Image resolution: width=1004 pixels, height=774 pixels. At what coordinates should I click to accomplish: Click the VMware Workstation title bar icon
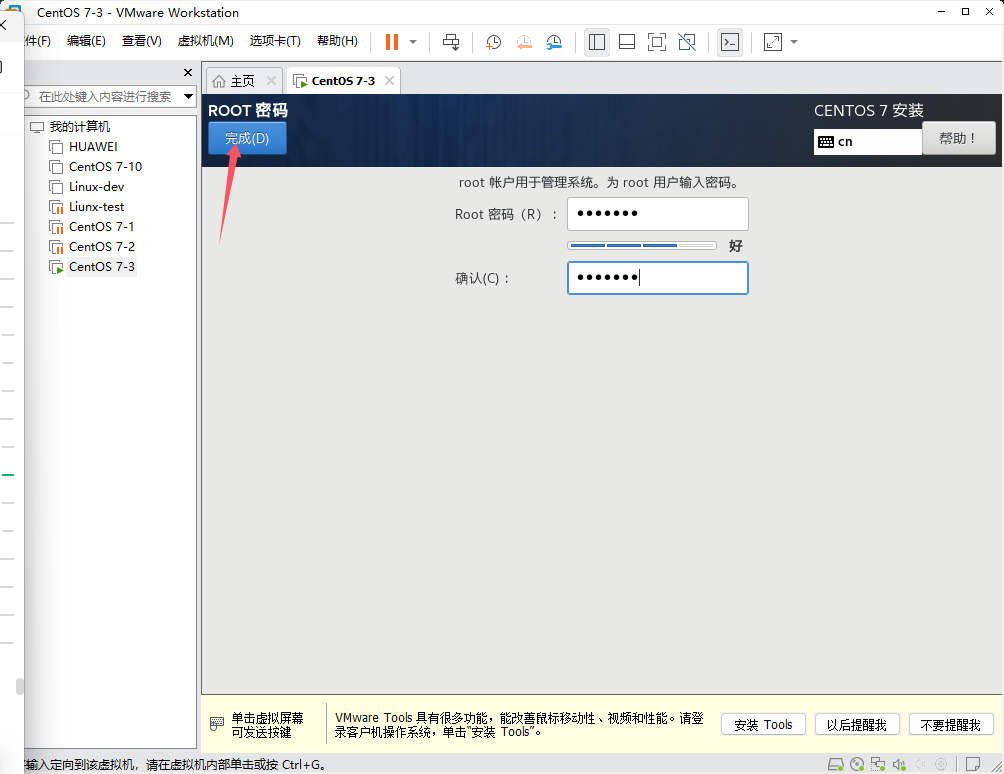tap(13, 11)
